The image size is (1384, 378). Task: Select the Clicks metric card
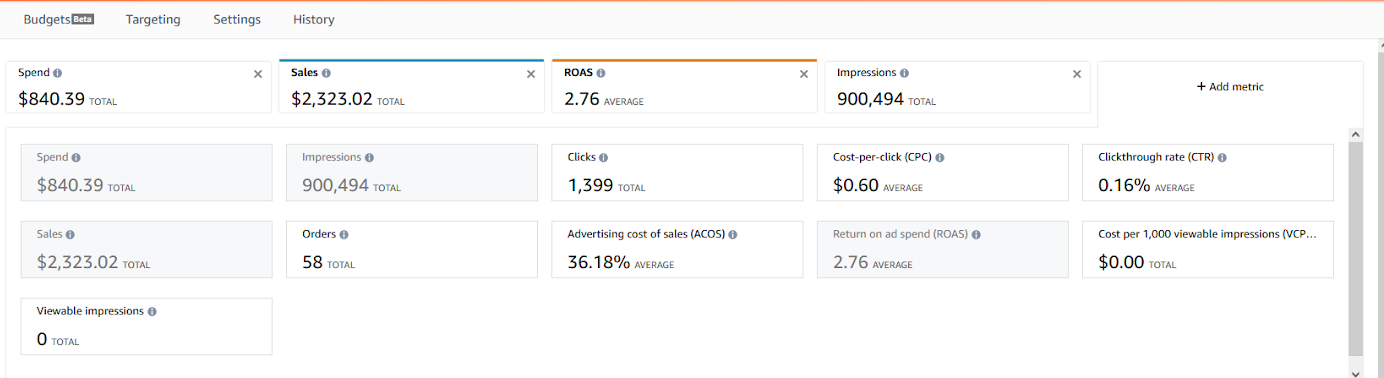pyautogui.click(x=677, y=173)
